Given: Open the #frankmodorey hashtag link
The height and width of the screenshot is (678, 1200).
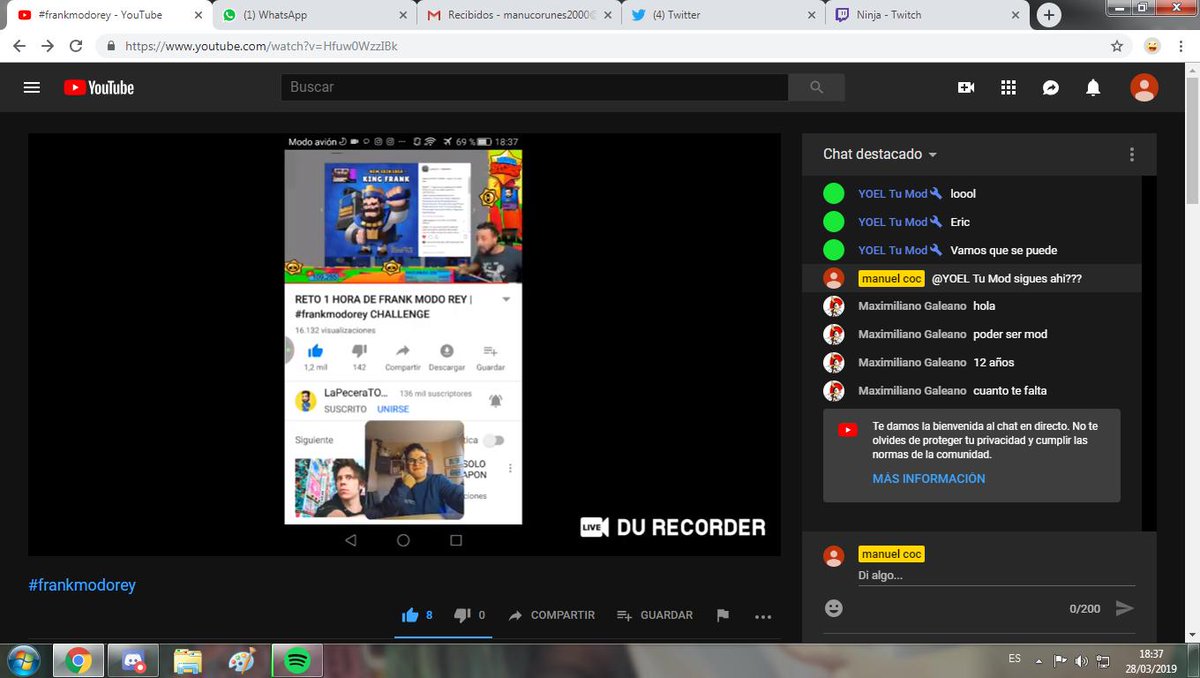Looking at the screenshot, I should coord(82,585).
